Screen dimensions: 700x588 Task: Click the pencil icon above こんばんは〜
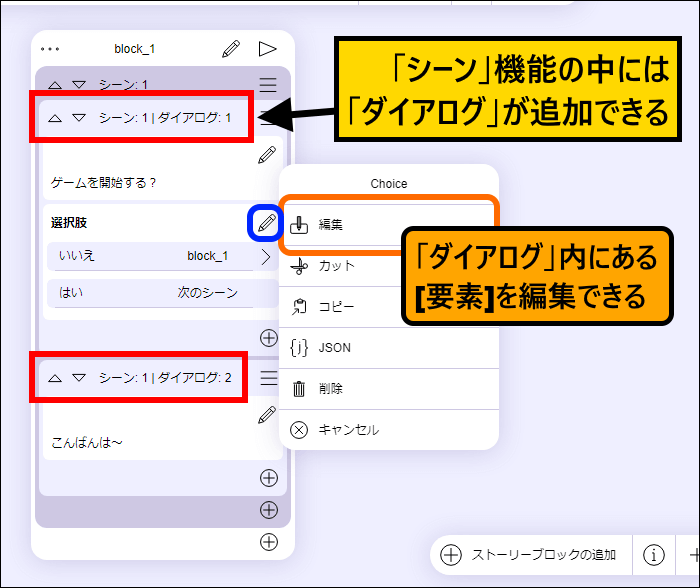point(266,414)
